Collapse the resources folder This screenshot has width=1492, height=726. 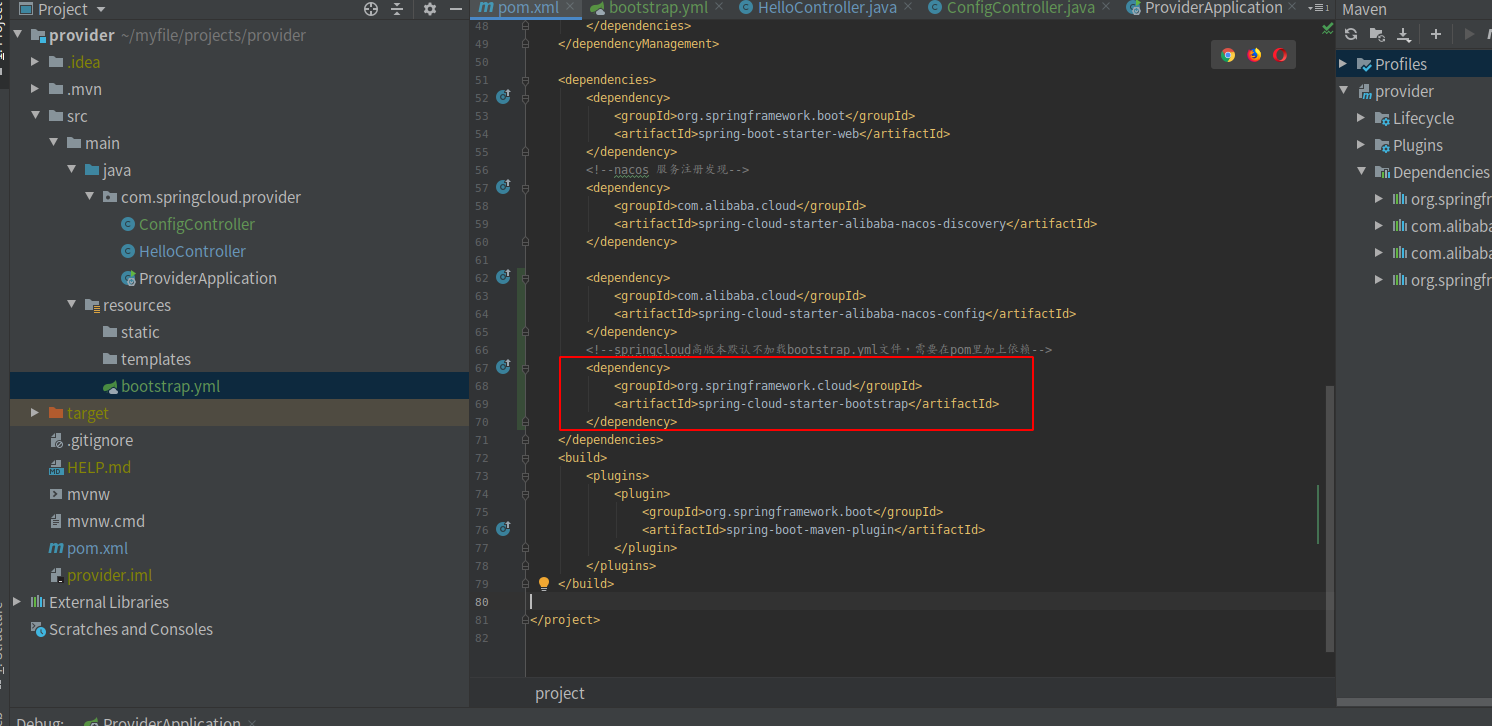click(72, 305)
